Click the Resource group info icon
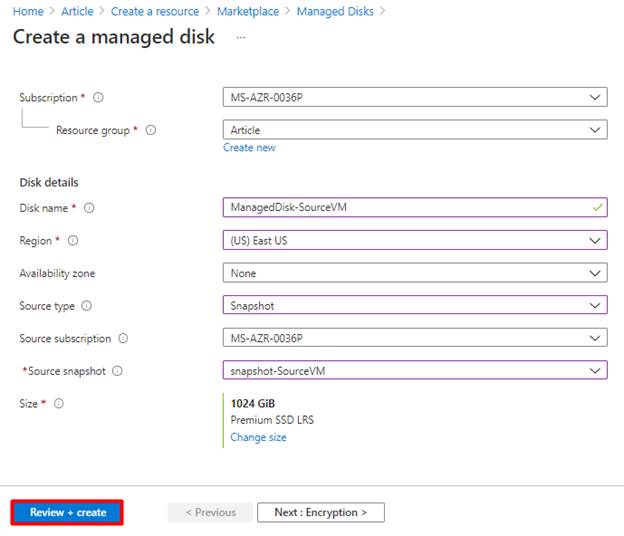This screenshot has height=536, width=624. tap(151, 130)
